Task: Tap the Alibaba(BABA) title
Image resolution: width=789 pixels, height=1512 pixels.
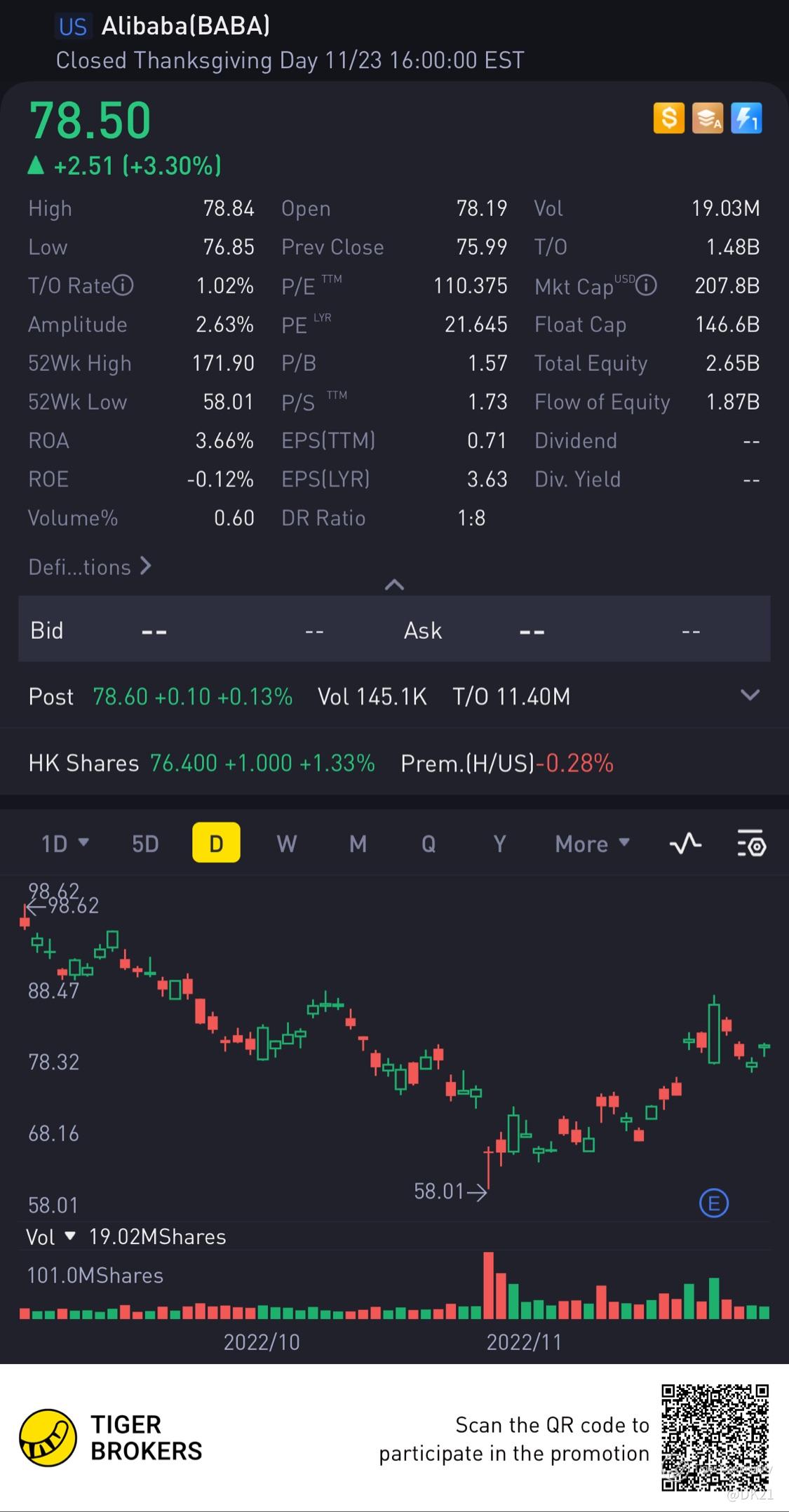Action: coord(186,26)
